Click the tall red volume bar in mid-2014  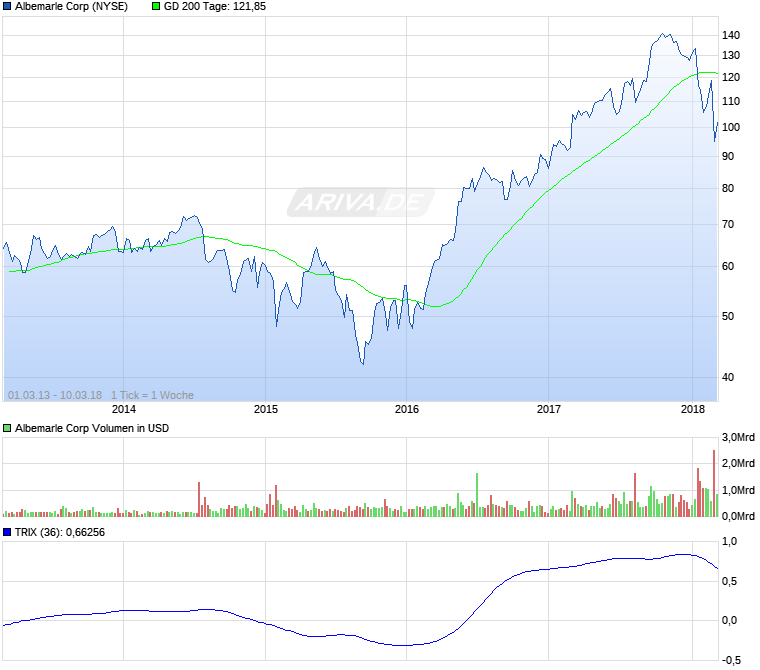click(x=199, y=499)
